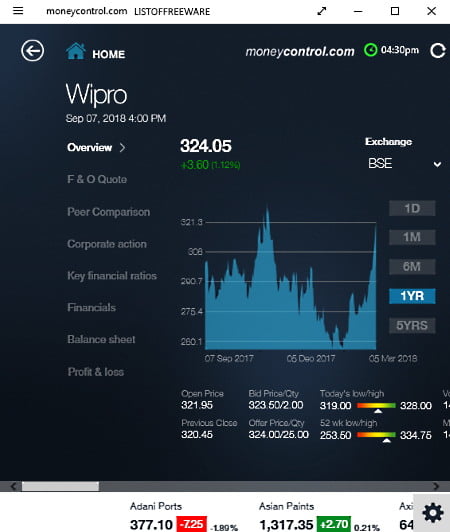Click the date Sep 07, 2018 4:00 PM
450x532 pixels.
click(x=116, y=118)
